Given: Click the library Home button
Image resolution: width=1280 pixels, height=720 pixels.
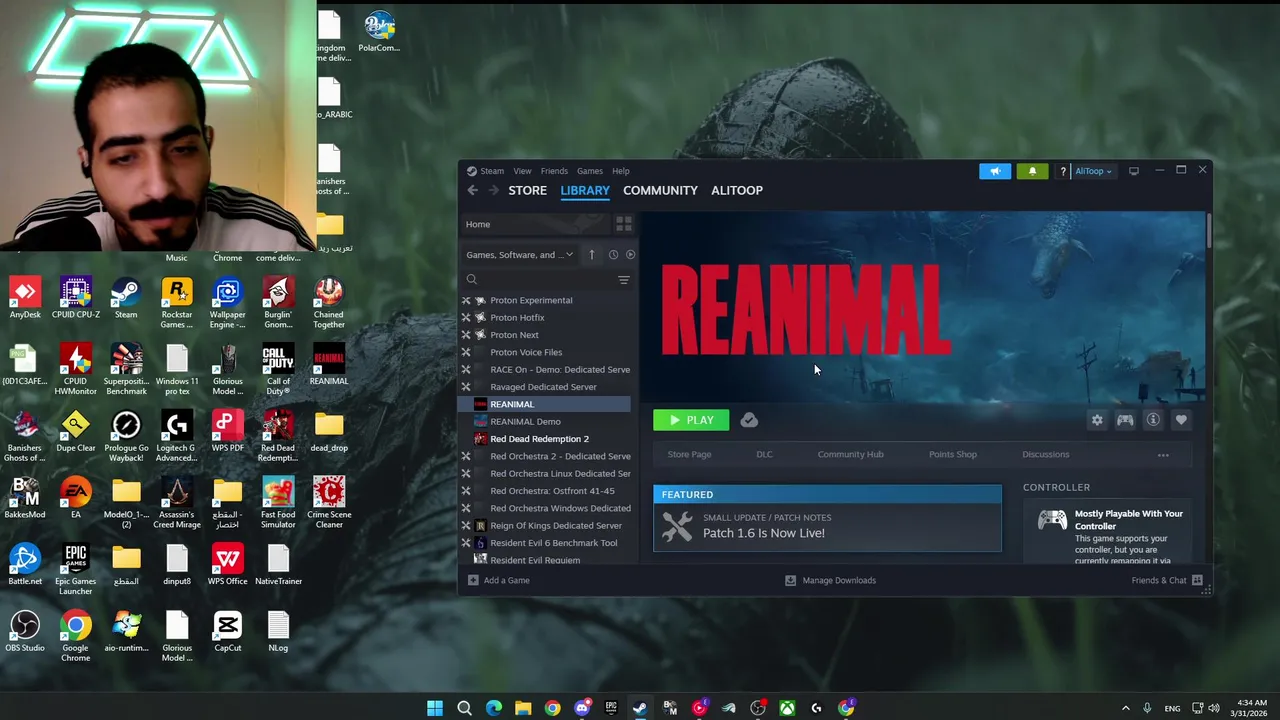Looking at the screenshot, I should coord(534,224).
